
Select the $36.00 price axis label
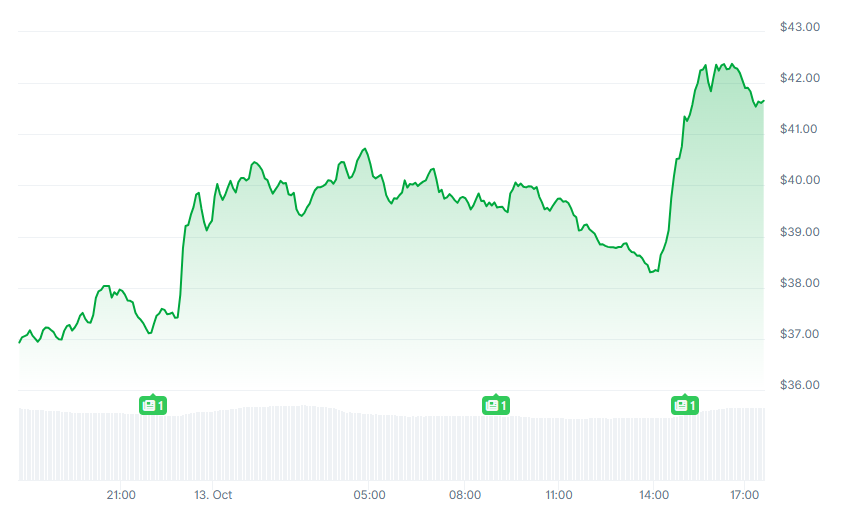pyautogui.click(x=800, y=385)
